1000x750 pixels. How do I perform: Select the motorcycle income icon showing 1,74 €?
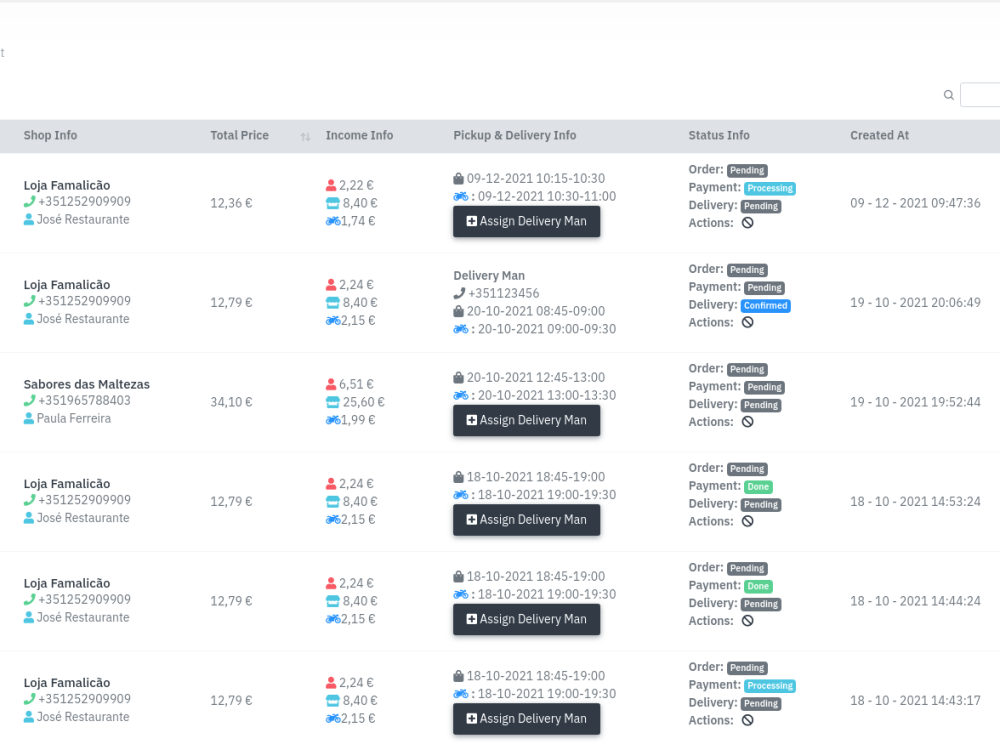[x=333, y=221]
